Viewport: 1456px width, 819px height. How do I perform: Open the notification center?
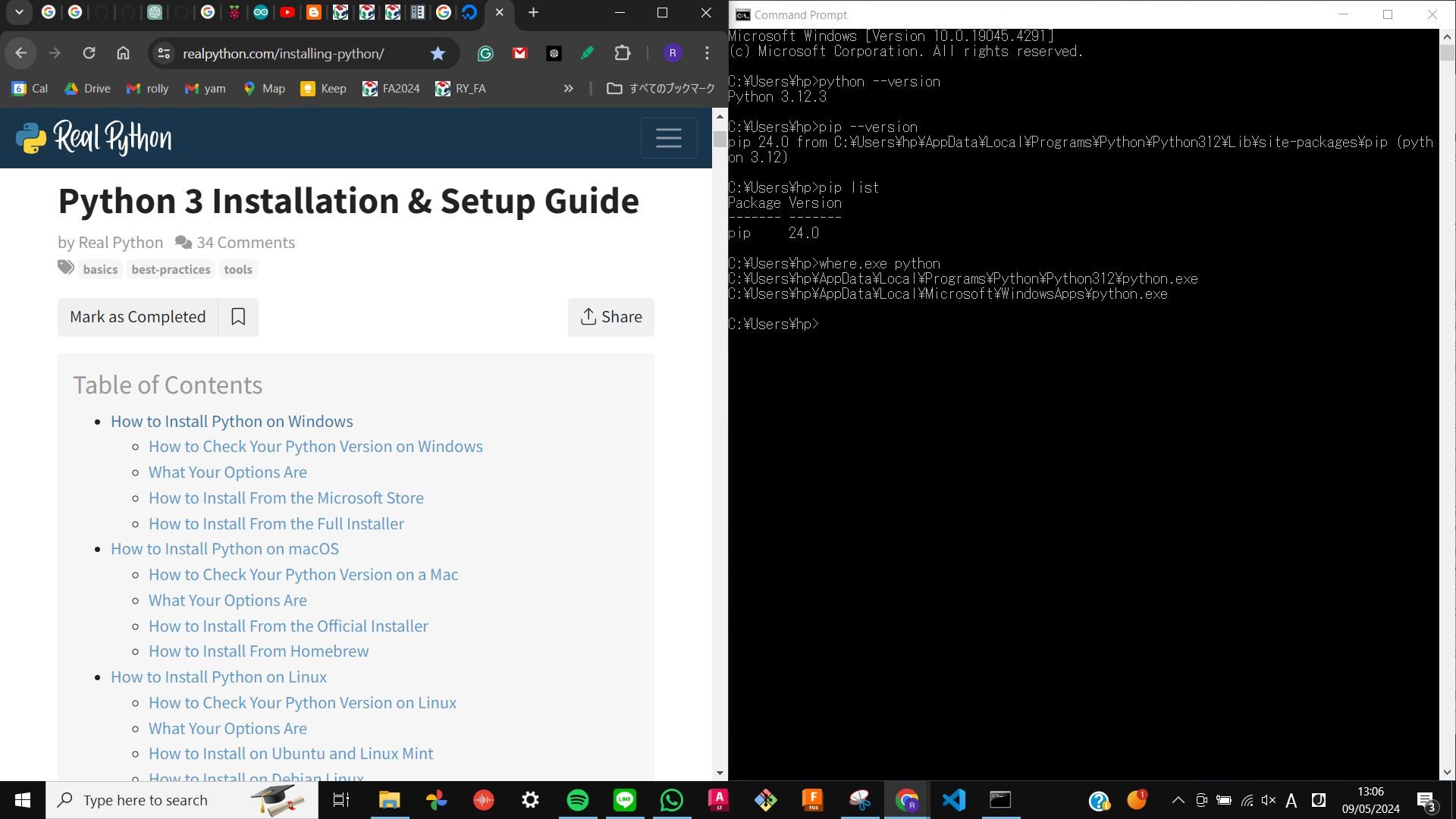1426,801
